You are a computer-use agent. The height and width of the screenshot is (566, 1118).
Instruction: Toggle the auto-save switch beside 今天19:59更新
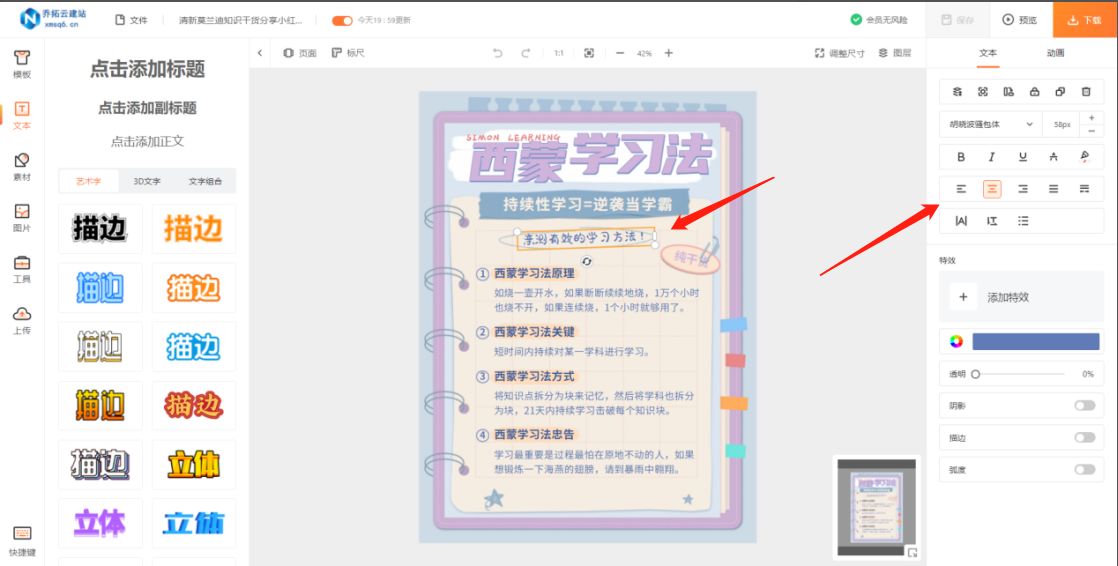pos(342,21)
